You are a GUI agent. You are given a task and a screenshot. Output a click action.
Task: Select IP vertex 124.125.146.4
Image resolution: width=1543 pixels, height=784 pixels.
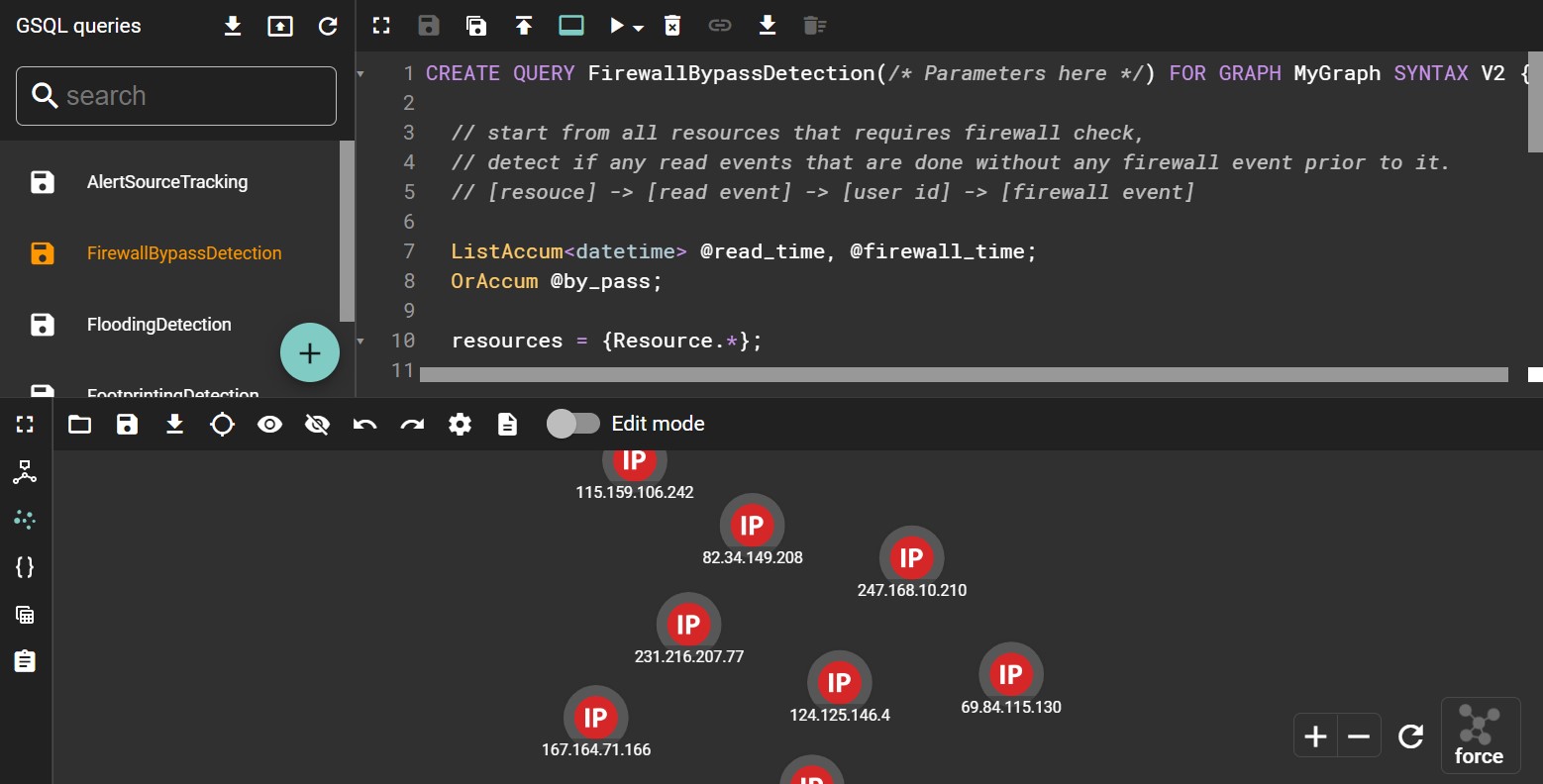coord(840,682)
